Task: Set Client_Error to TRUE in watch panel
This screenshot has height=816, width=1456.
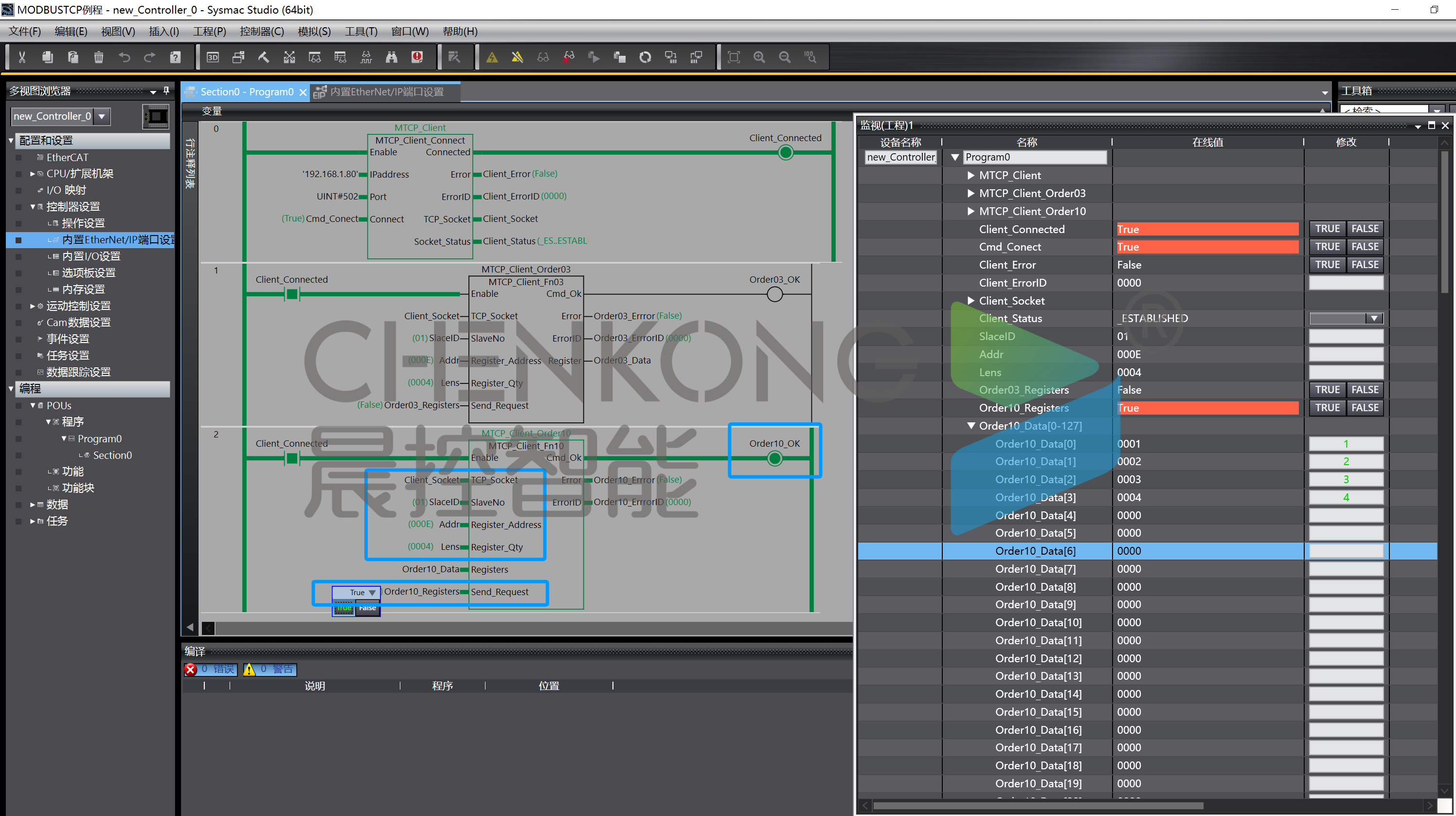Action: [x=1327, y=265]
